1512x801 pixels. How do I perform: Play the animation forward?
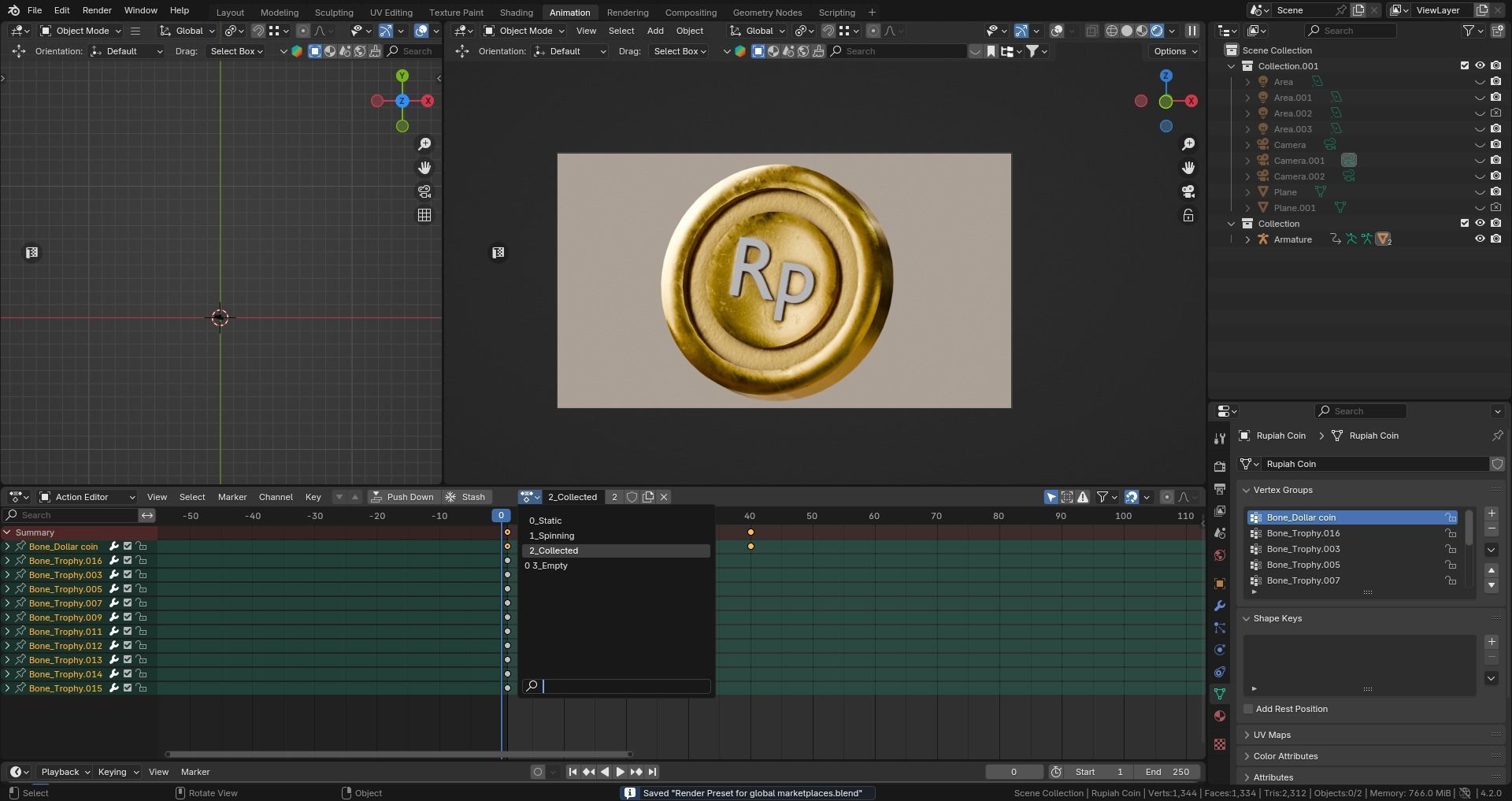coord(620,772)
